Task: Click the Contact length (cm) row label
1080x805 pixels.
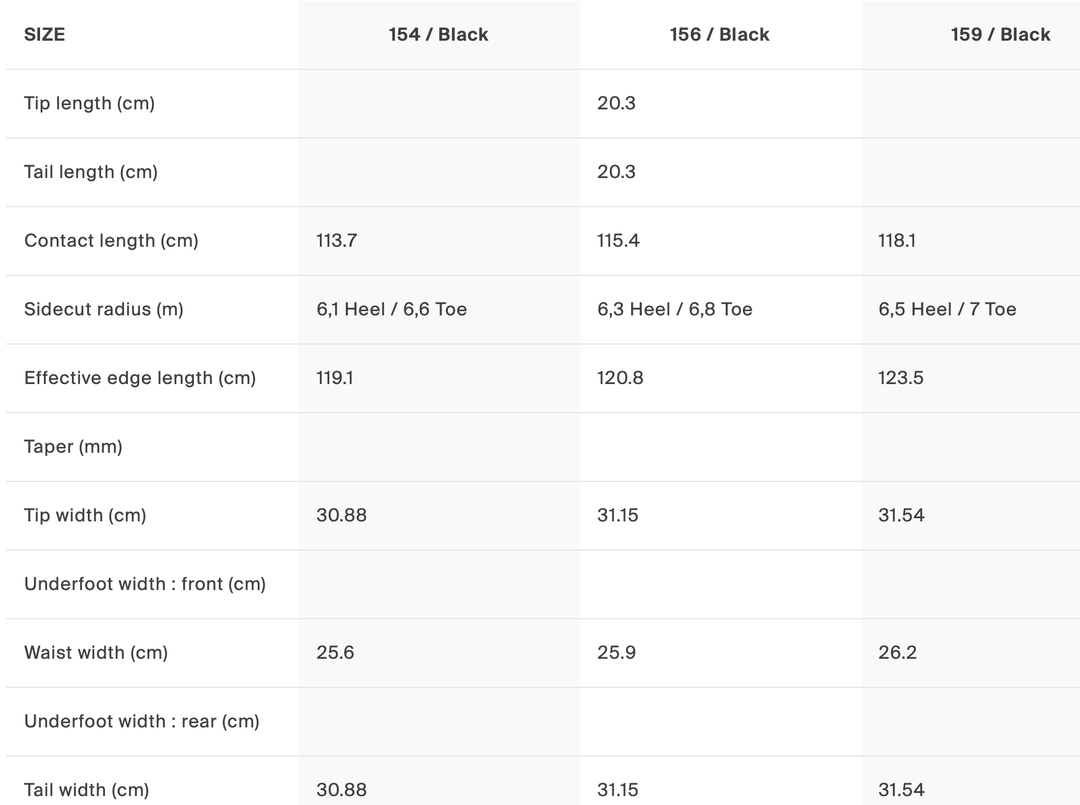Action: (111, 240)
